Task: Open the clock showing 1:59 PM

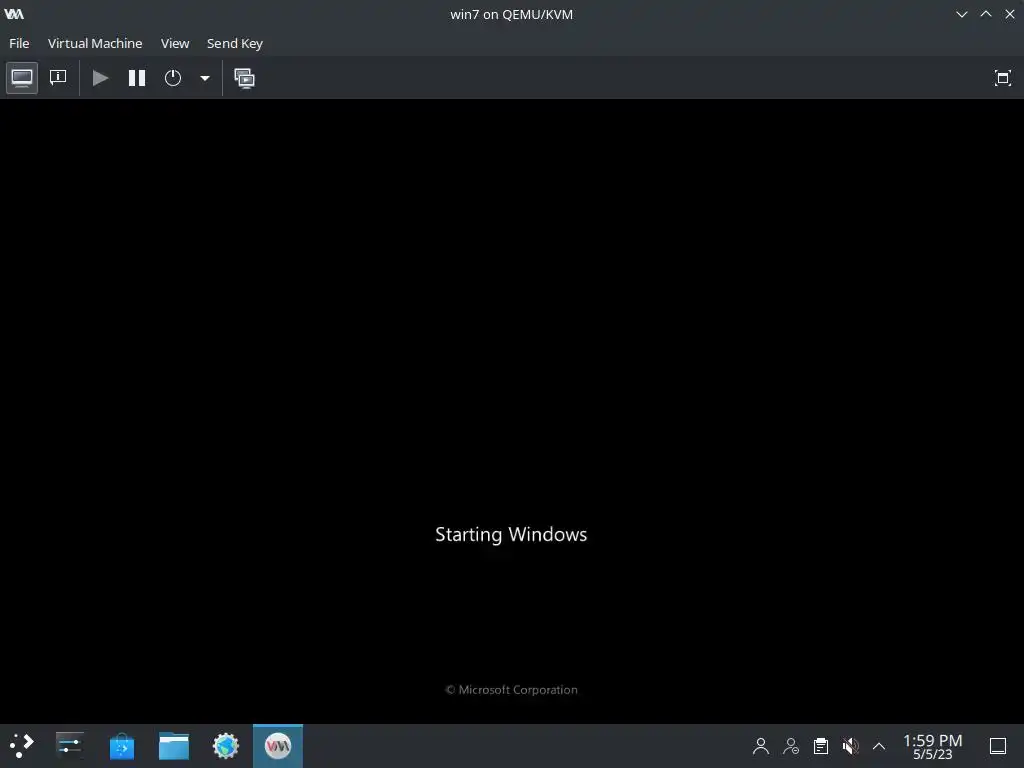Action: click(x=933, y=746)
